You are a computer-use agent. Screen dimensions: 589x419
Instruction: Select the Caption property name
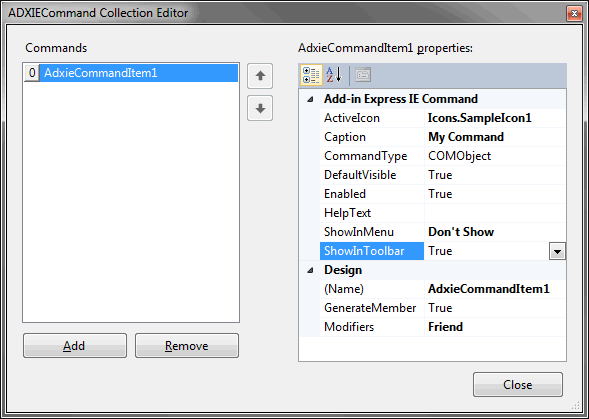[x=372, y=137]
